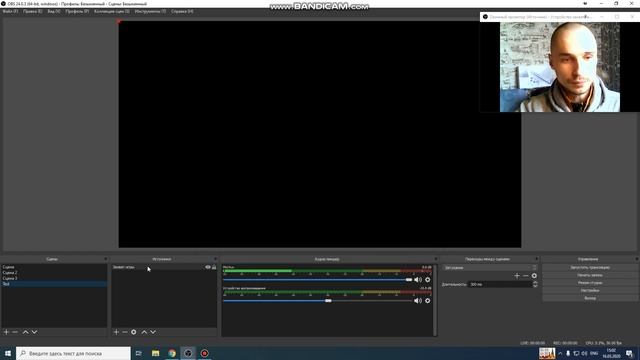
Task: Increase transition duration with the up stepper
Action: (x=535, y=282)
